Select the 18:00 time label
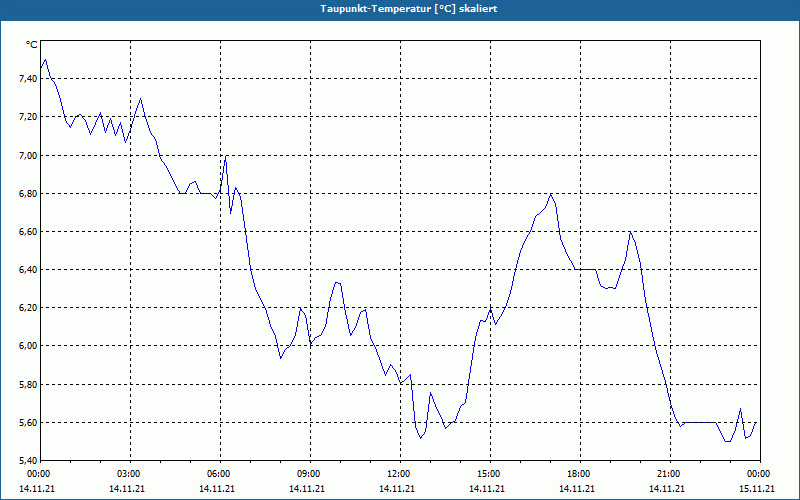This screenshot has width=800, height=500. pyautogui.click(x=580, y=474)
